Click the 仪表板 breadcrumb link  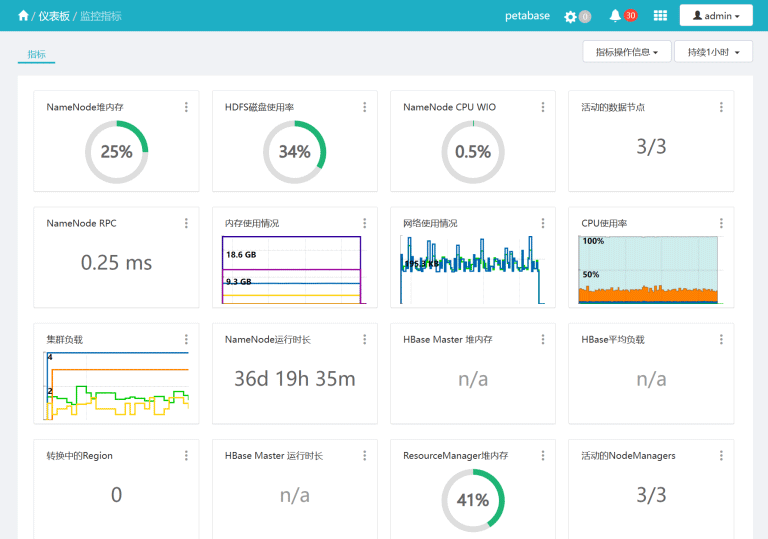[x=54, y=16]
